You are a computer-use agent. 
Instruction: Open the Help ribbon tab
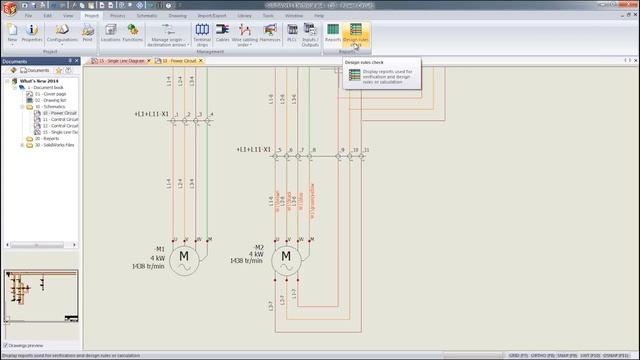pyautogui.click(x=319, y=16)
